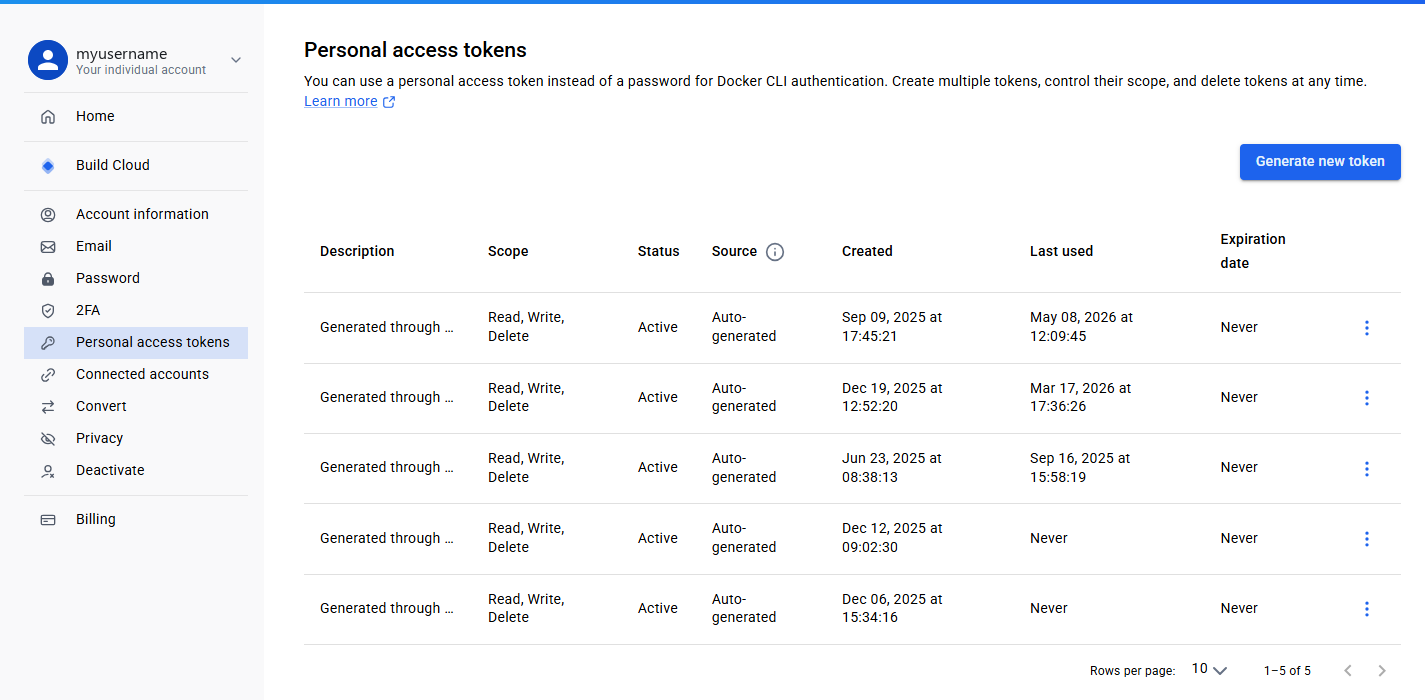This screenshot has width=1425, height=700.
Task: Click the Convert arrows icon
Action: click(x=48, y=407)
